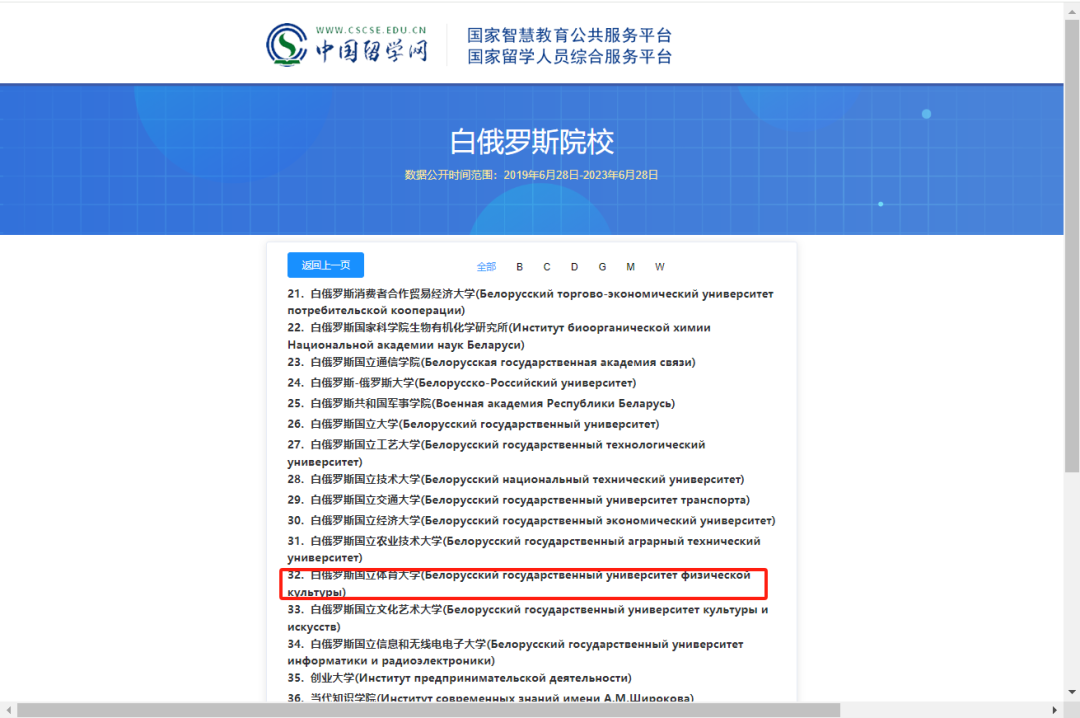Select entry 34 白俄罗斯国立信息和无线电电子大学
Screen dimensions: 1080x718
point(515,653)
